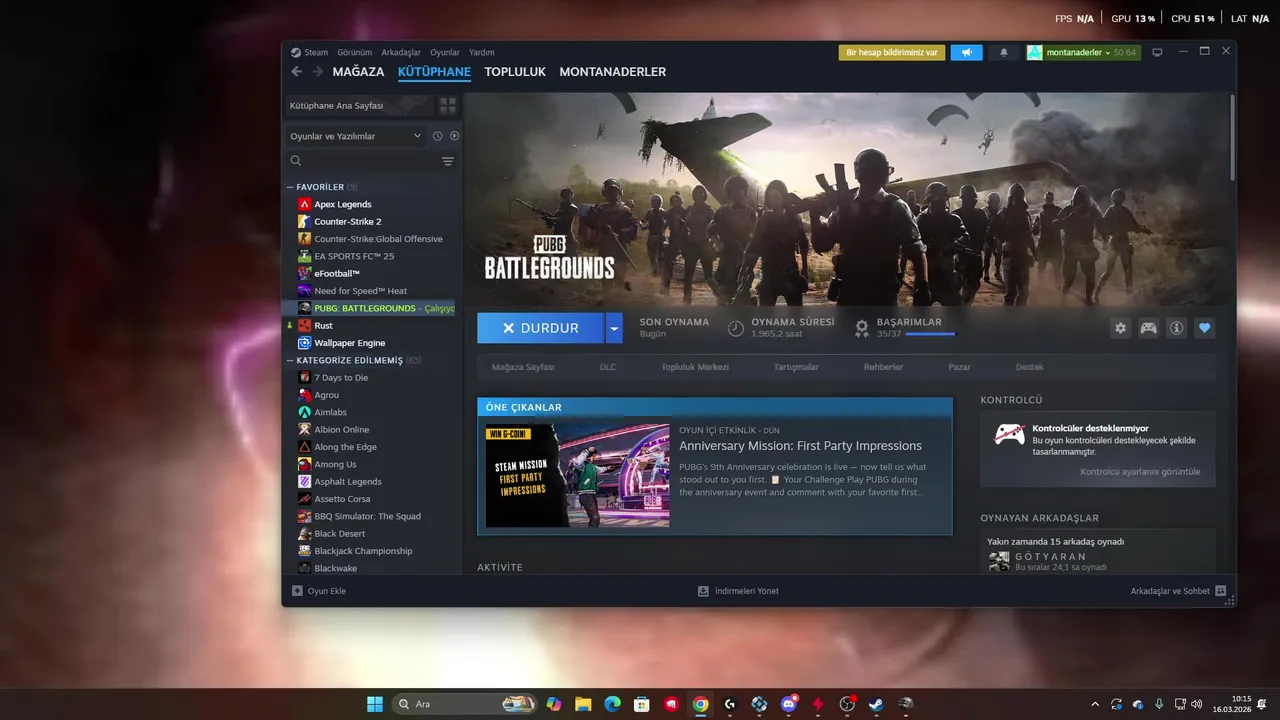Viewport: 1280px width, 720px height.
Task: Stop the game with DURDUR button
Action: pyautogui.click(x=541, y=328)
